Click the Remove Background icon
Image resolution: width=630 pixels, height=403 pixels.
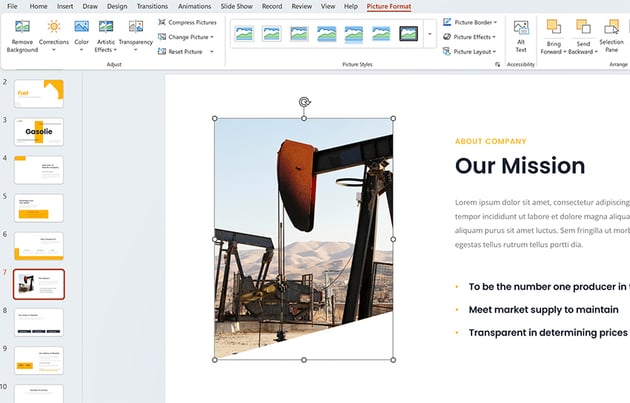point(22,27)
